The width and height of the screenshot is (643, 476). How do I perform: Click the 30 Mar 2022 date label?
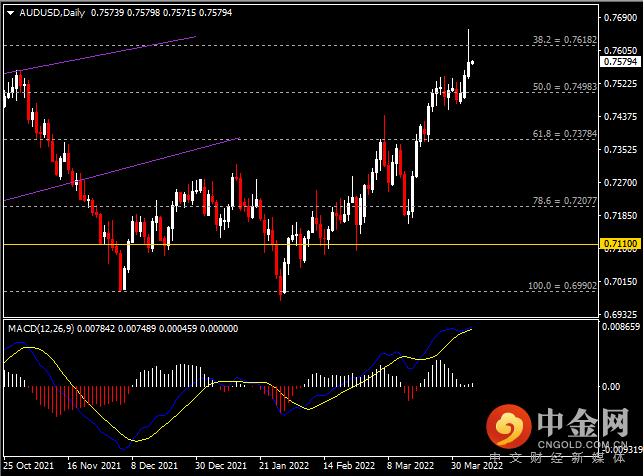pos(477,466)
